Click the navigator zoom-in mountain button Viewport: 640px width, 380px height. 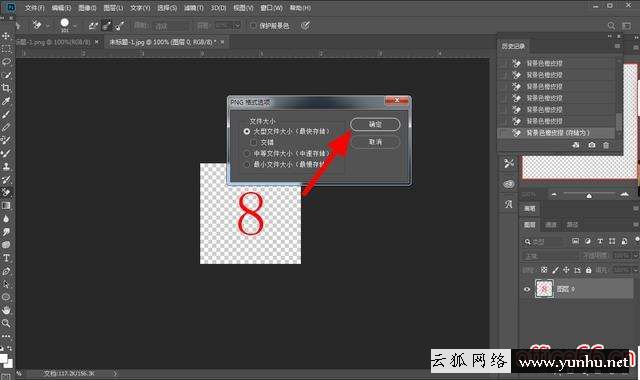[624, 195]
